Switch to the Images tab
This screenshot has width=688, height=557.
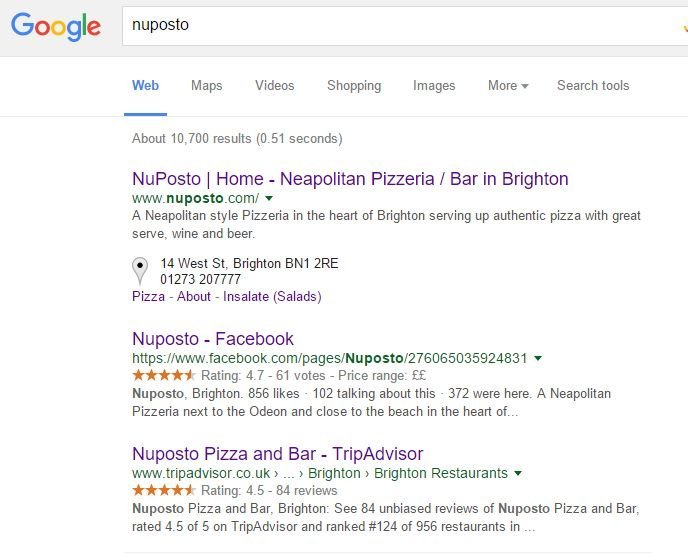pyautogui.click(x=434, y=86)
